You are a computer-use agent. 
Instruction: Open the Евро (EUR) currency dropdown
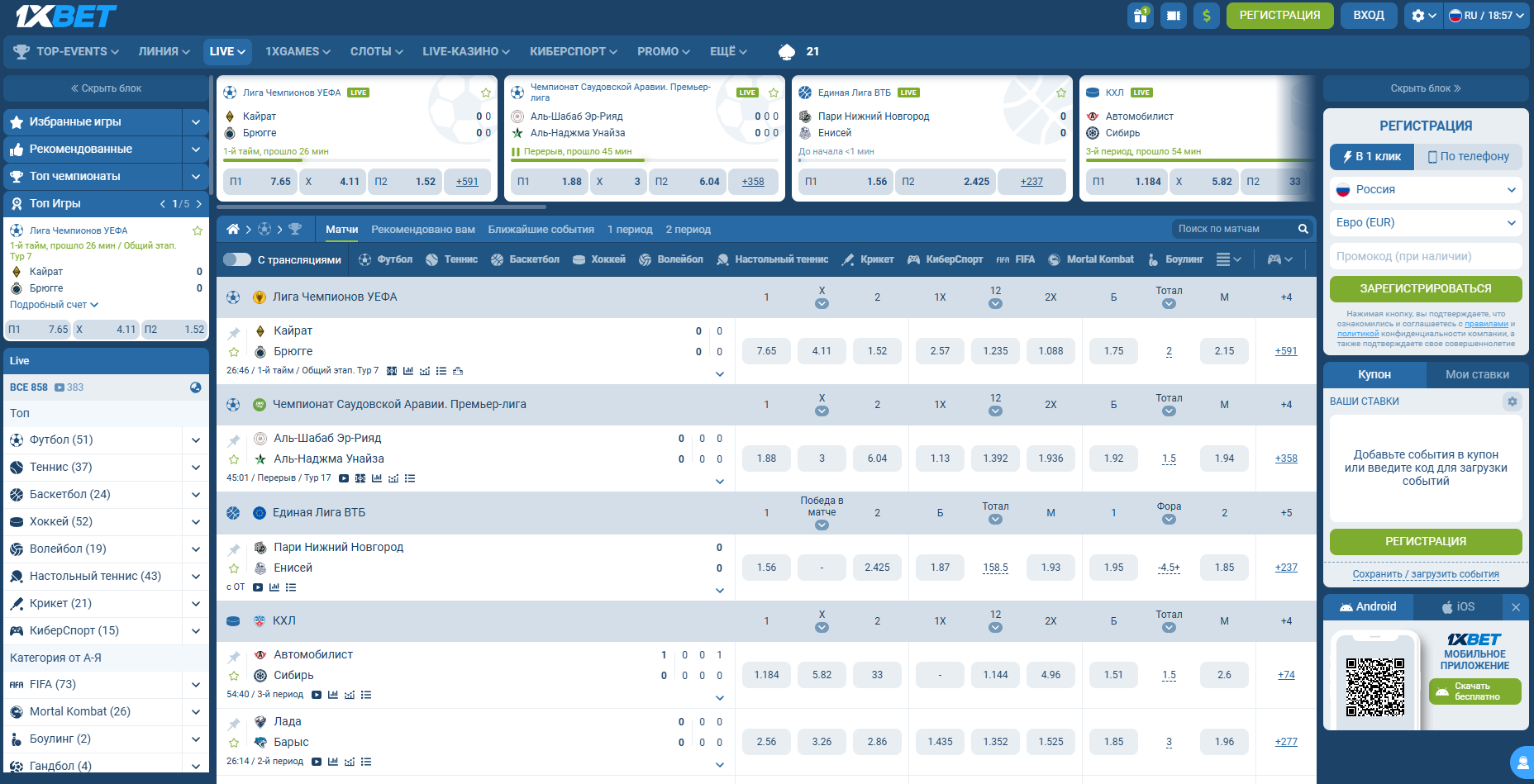[1426, 223]
